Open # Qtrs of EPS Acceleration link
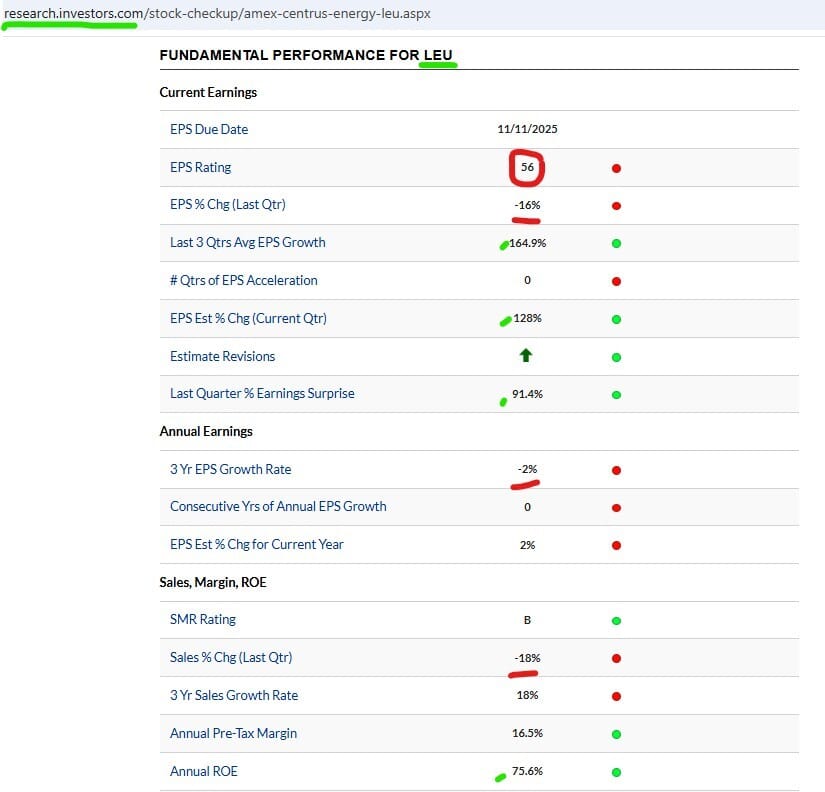 pos(244,280)
